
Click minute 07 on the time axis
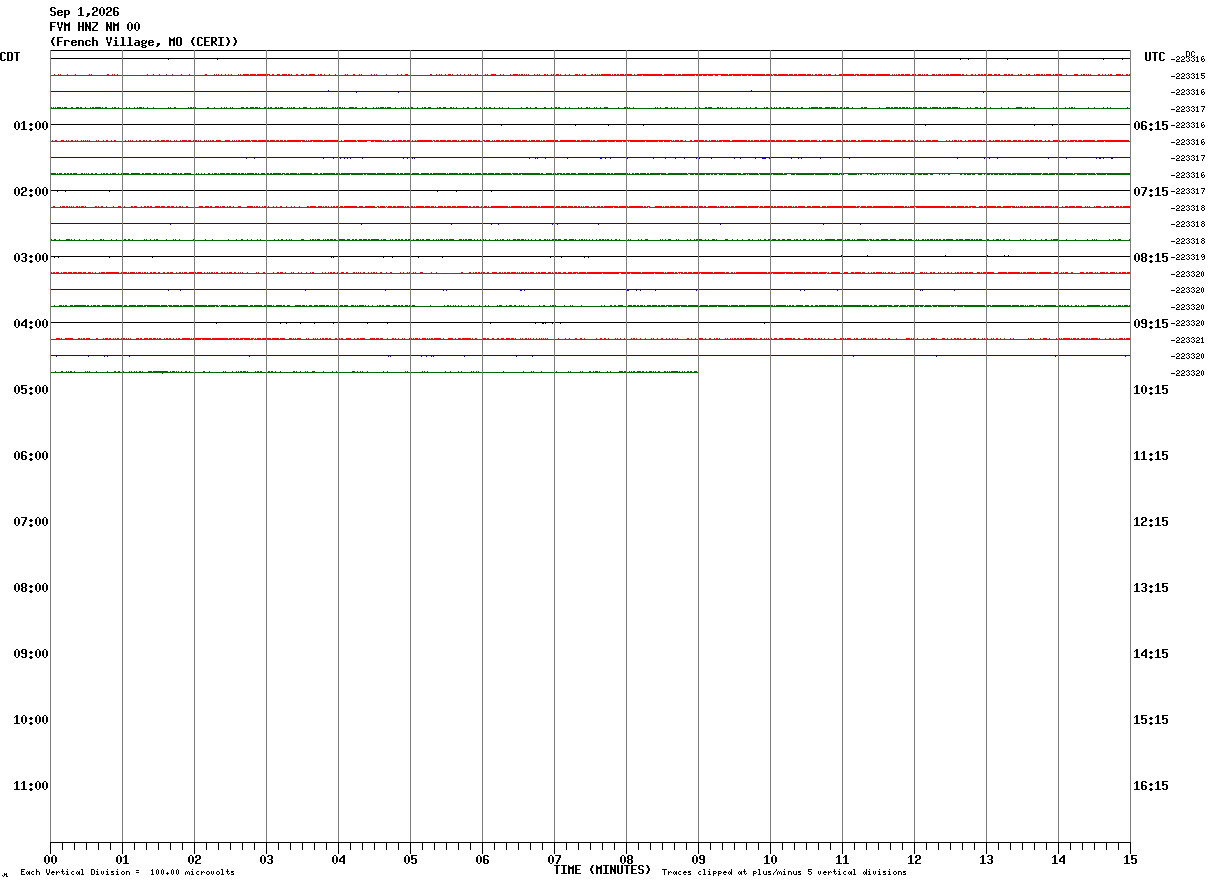pos(554,860)
